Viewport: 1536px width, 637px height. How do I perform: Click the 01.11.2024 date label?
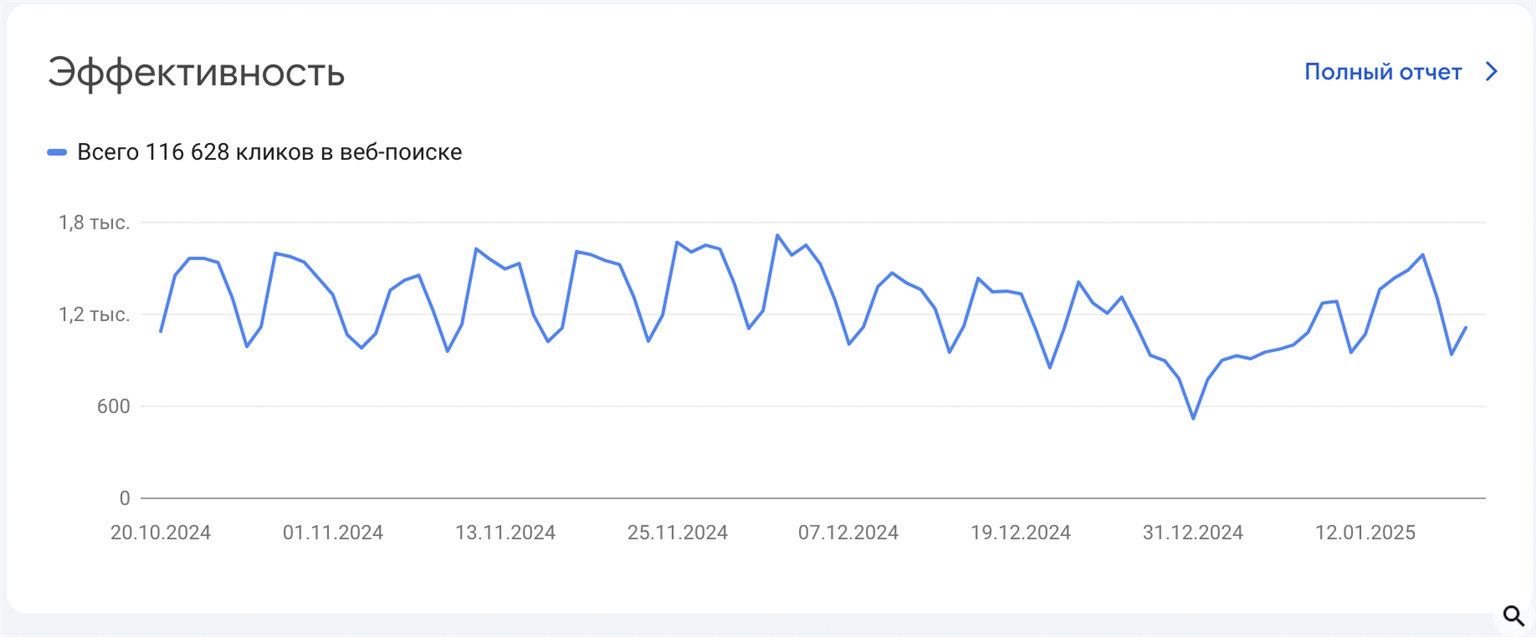coord(333,532)
